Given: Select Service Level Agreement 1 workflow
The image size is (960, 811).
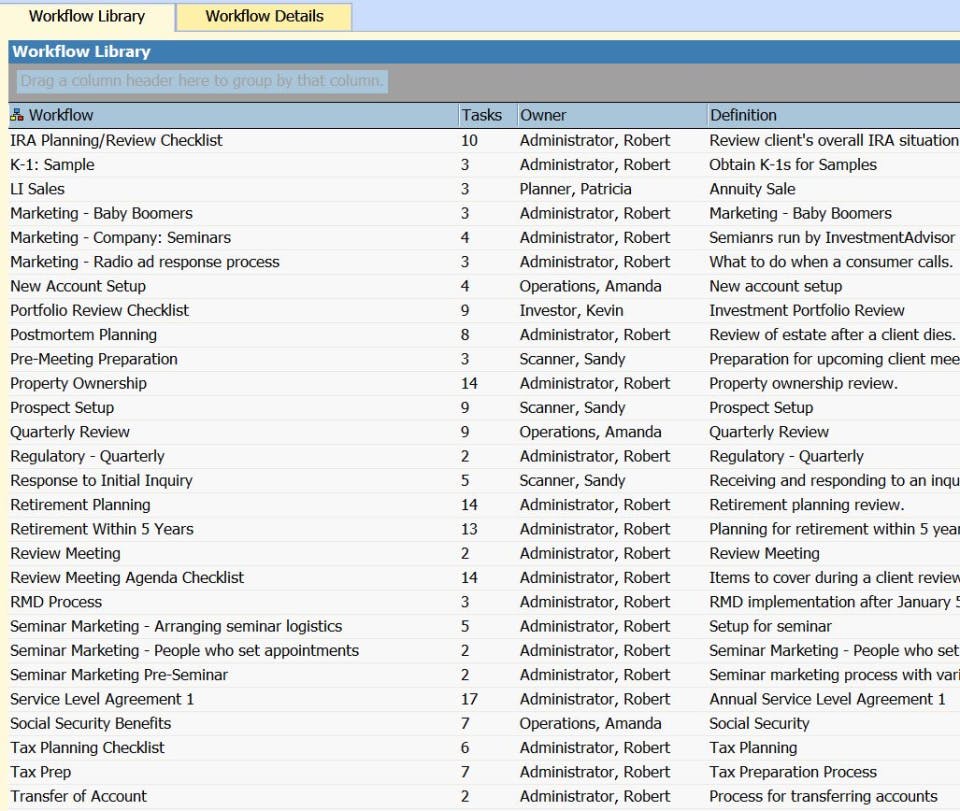Looking at the screenshot, I should [102, 699].
